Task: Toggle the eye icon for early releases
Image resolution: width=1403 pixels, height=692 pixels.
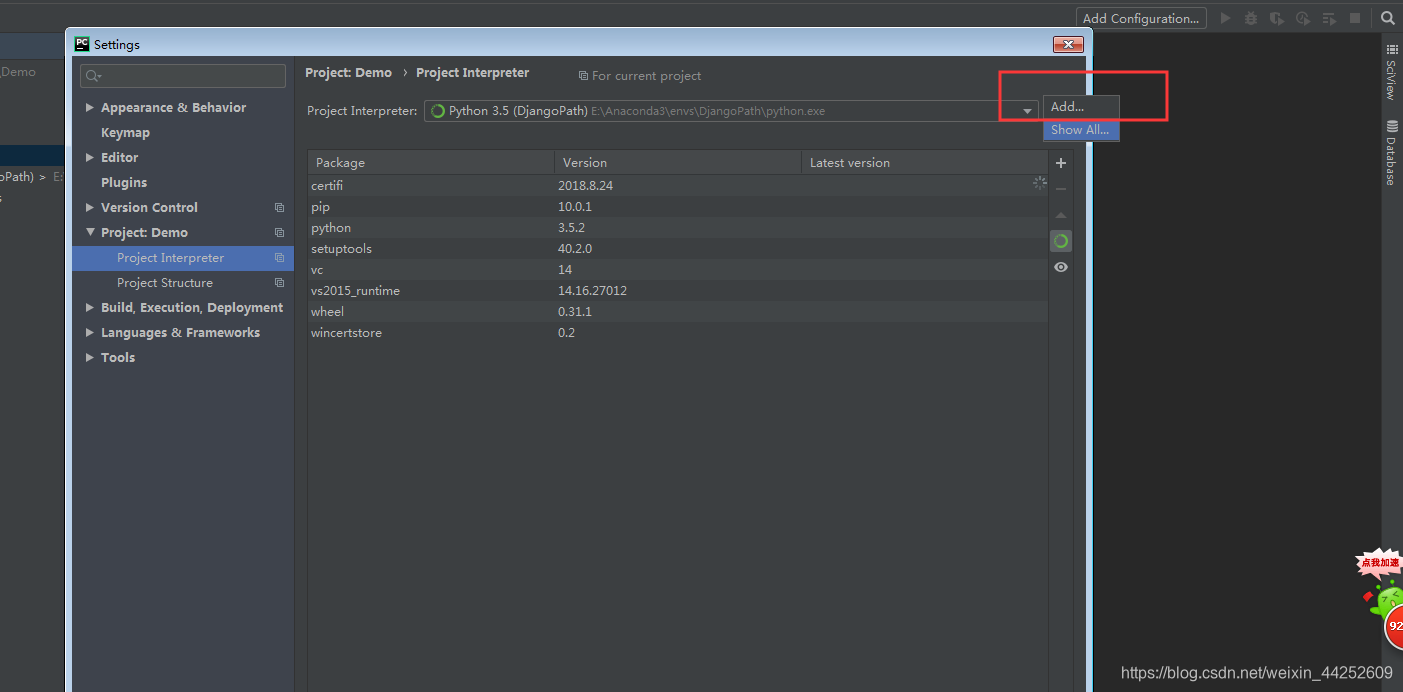Action: point(1061,267)
